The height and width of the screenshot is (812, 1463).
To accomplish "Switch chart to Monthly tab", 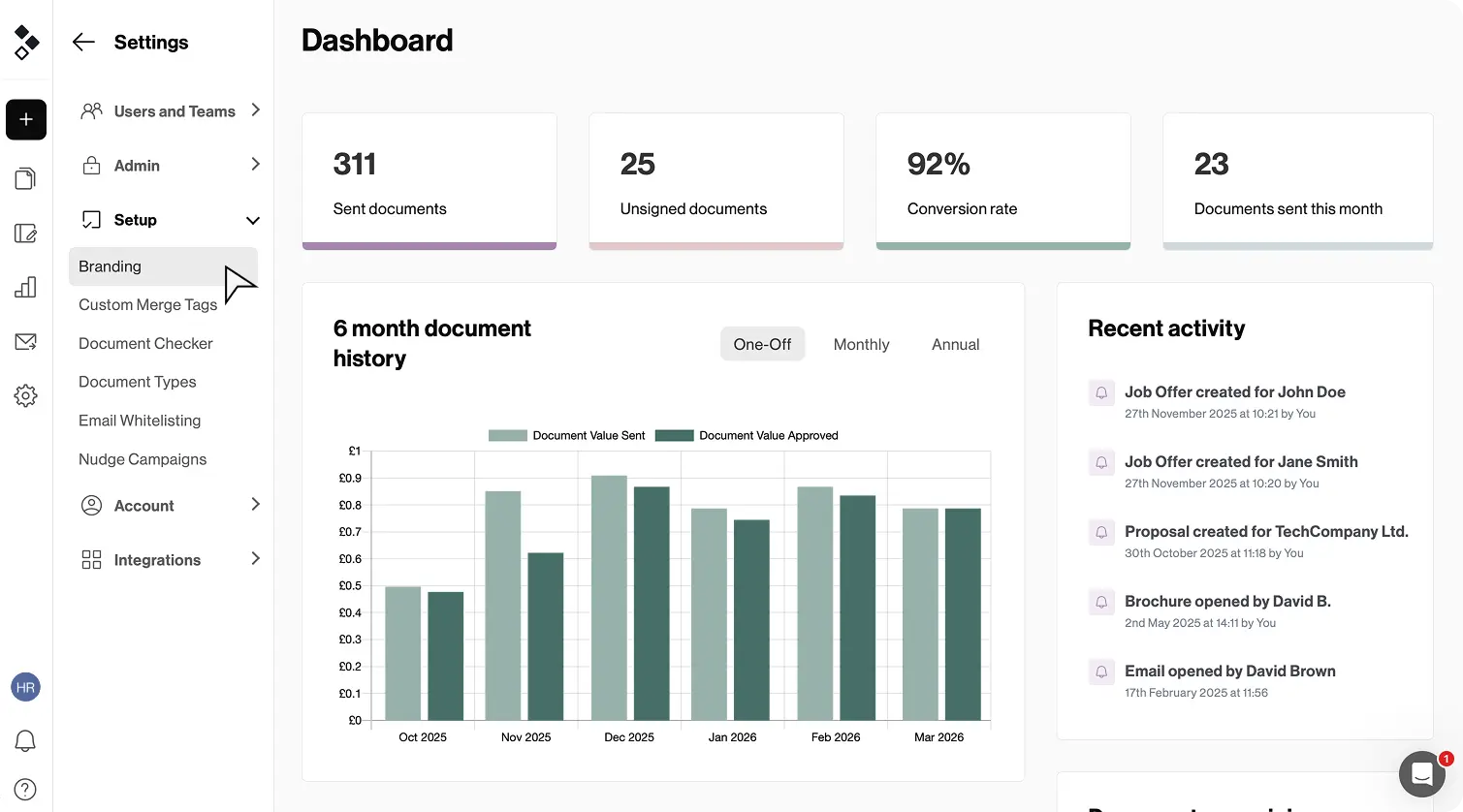I will [x=861, y=344].
